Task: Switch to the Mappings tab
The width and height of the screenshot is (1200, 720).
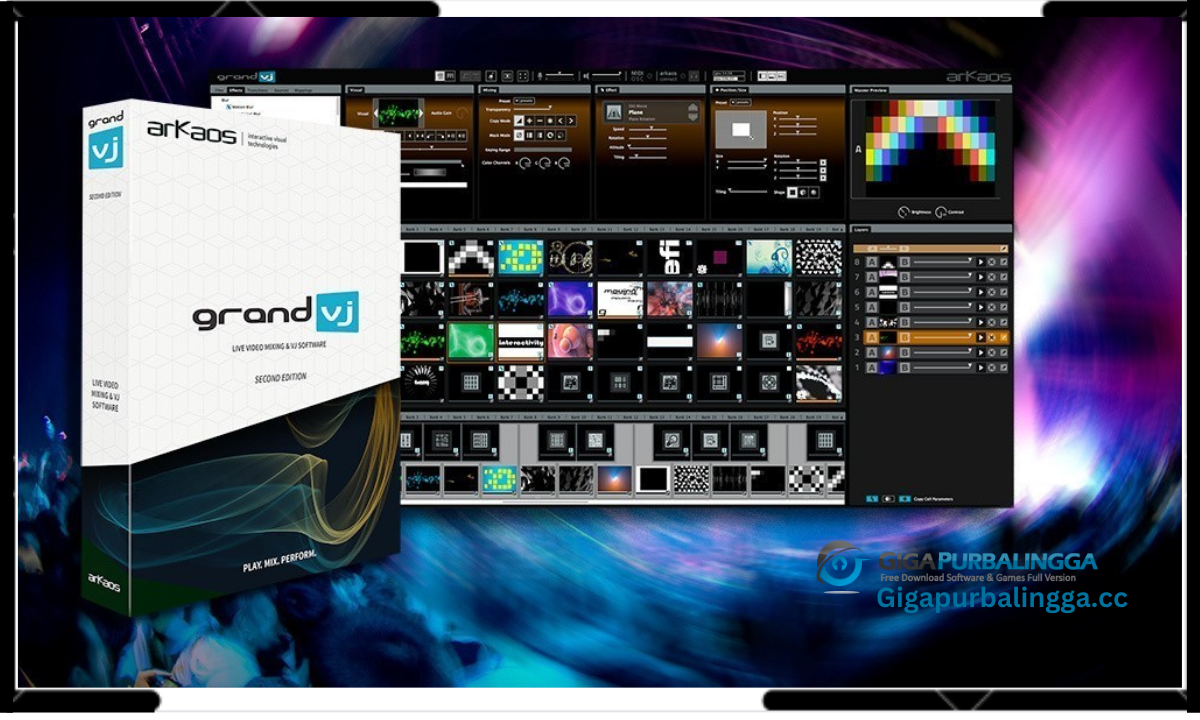Action: pyautogui.click(x=303, y=90)
